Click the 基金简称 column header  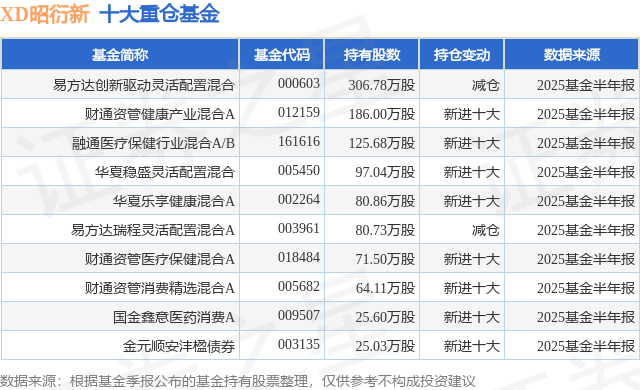(120, 55)
